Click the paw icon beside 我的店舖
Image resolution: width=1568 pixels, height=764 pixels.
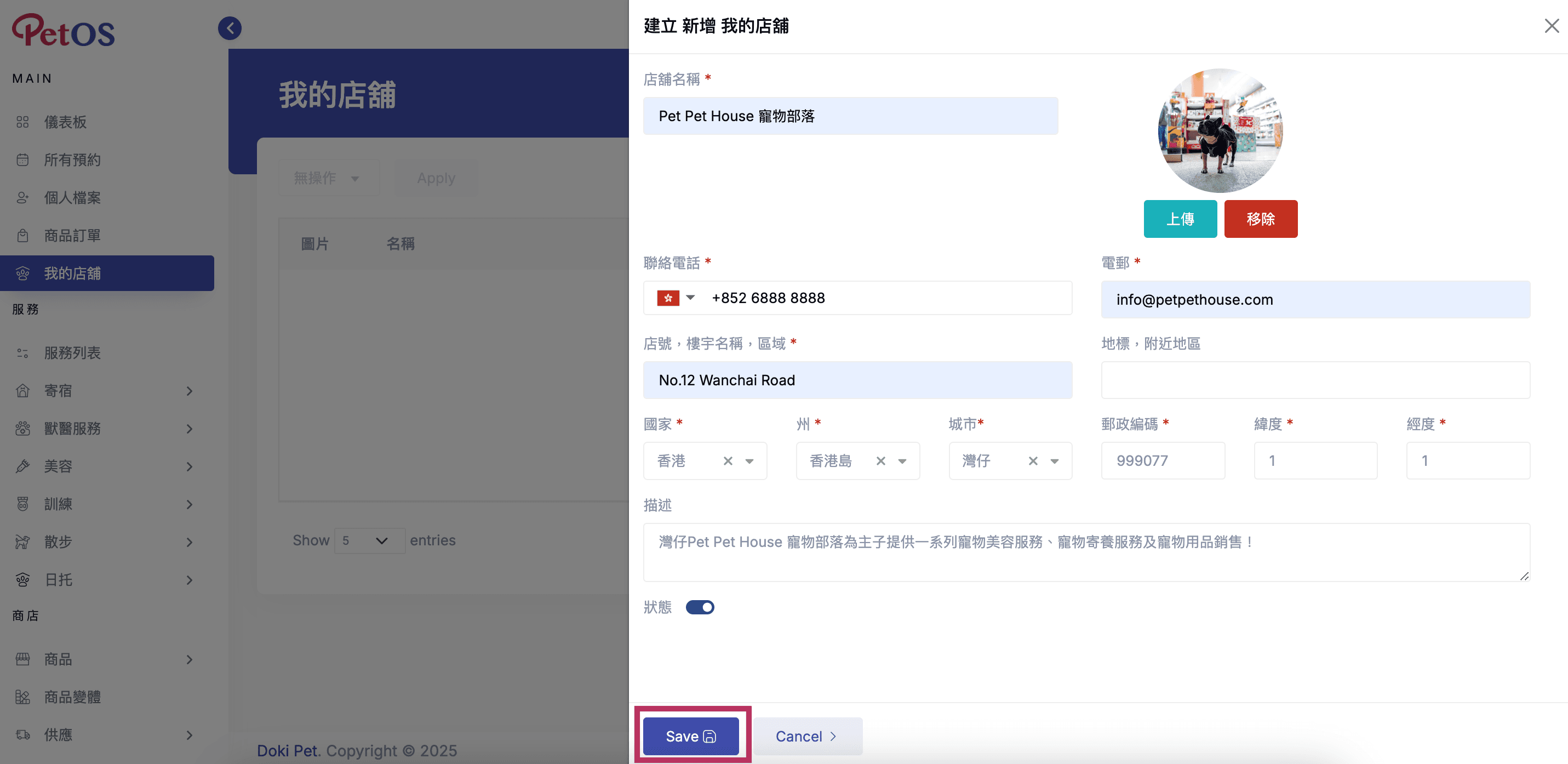22,273
